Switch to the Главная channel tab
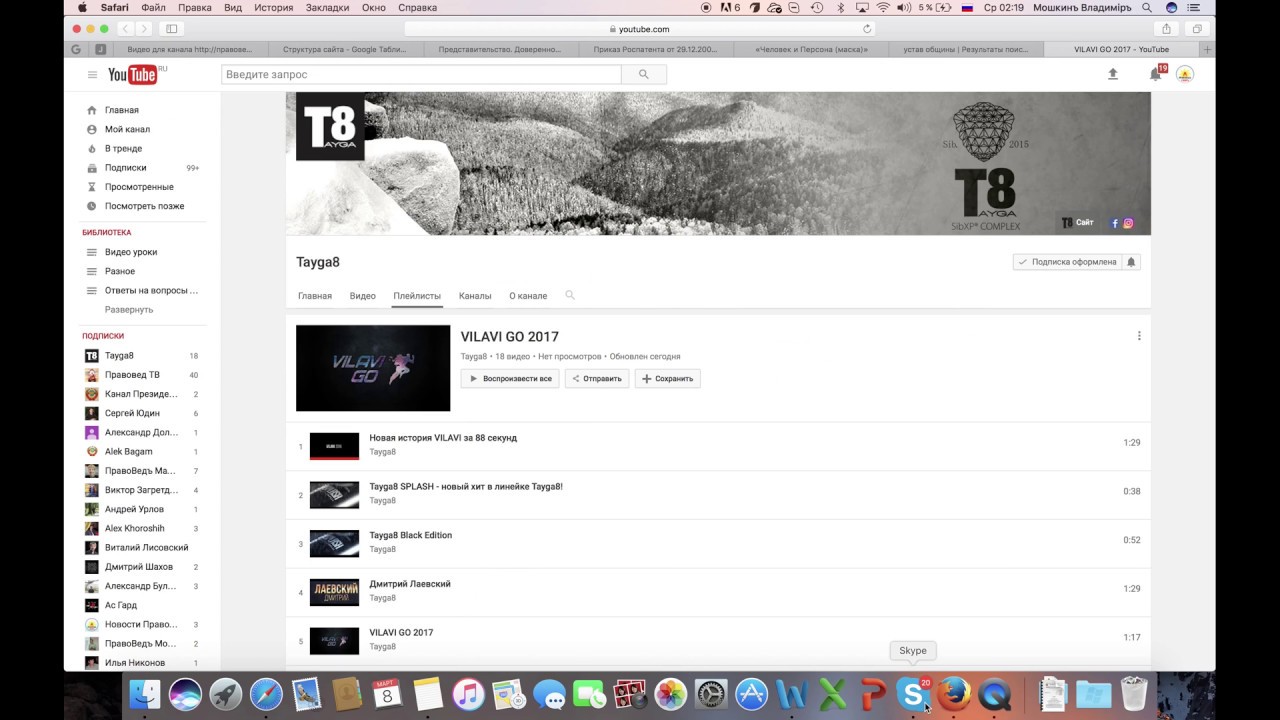This screenshot has height=720, width=1280. [x=315, y=296]
